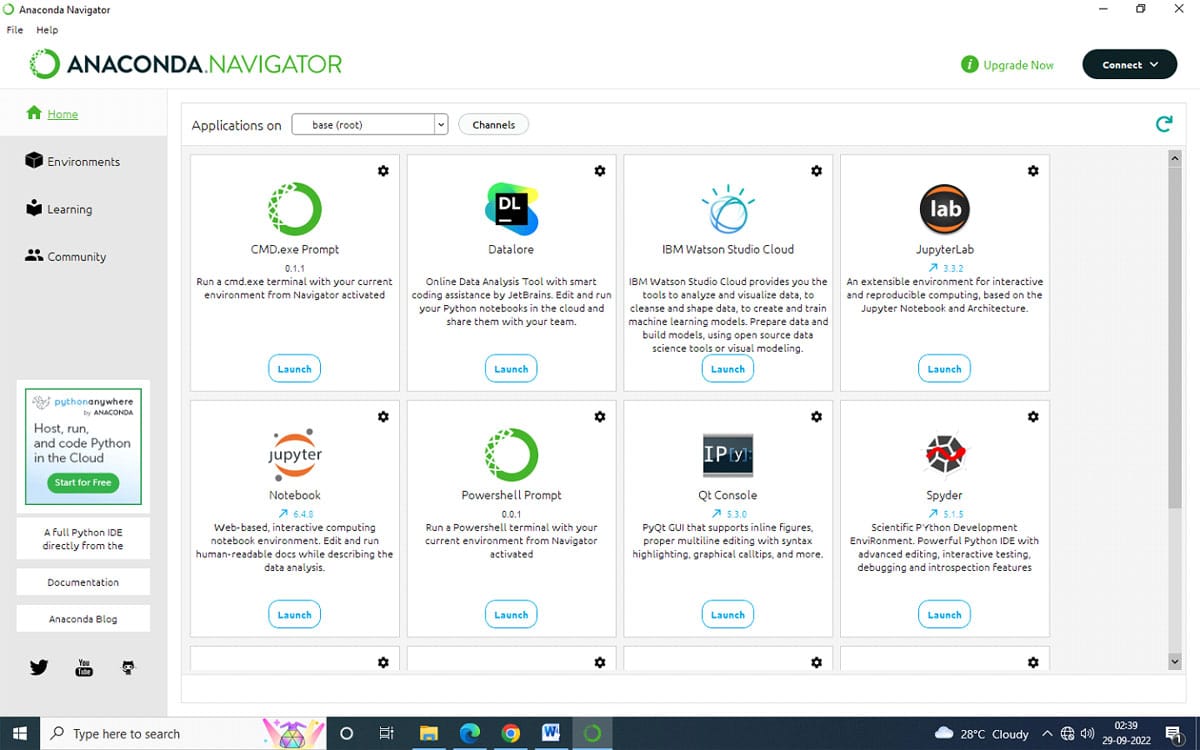Image resolution: width=1200 pixels, height=750 pixels.
Task: Click the YouTube icon in sidebar
Action: point(84,667)
